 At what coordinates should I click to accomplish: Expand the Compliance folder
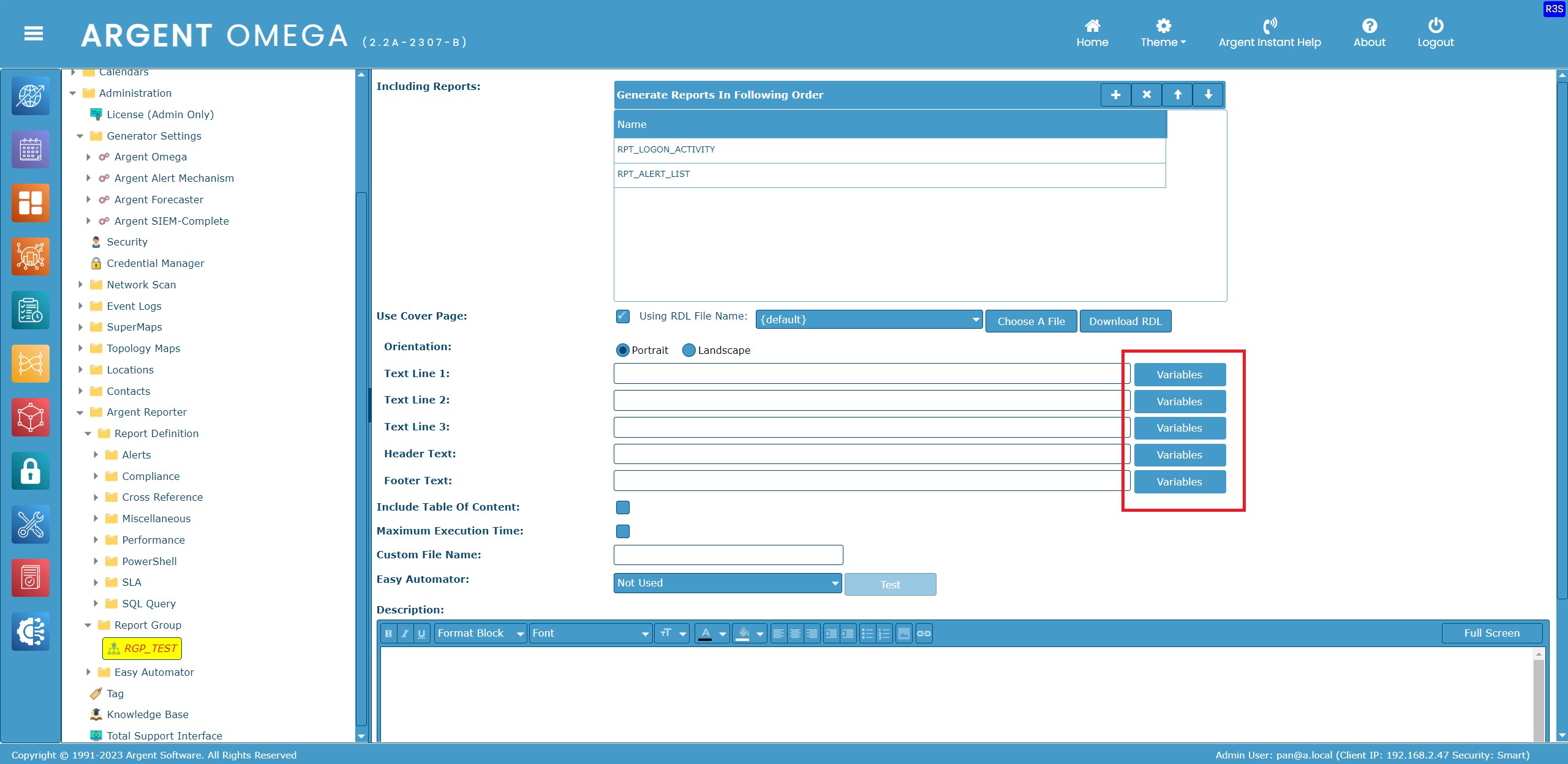[96, 476]
